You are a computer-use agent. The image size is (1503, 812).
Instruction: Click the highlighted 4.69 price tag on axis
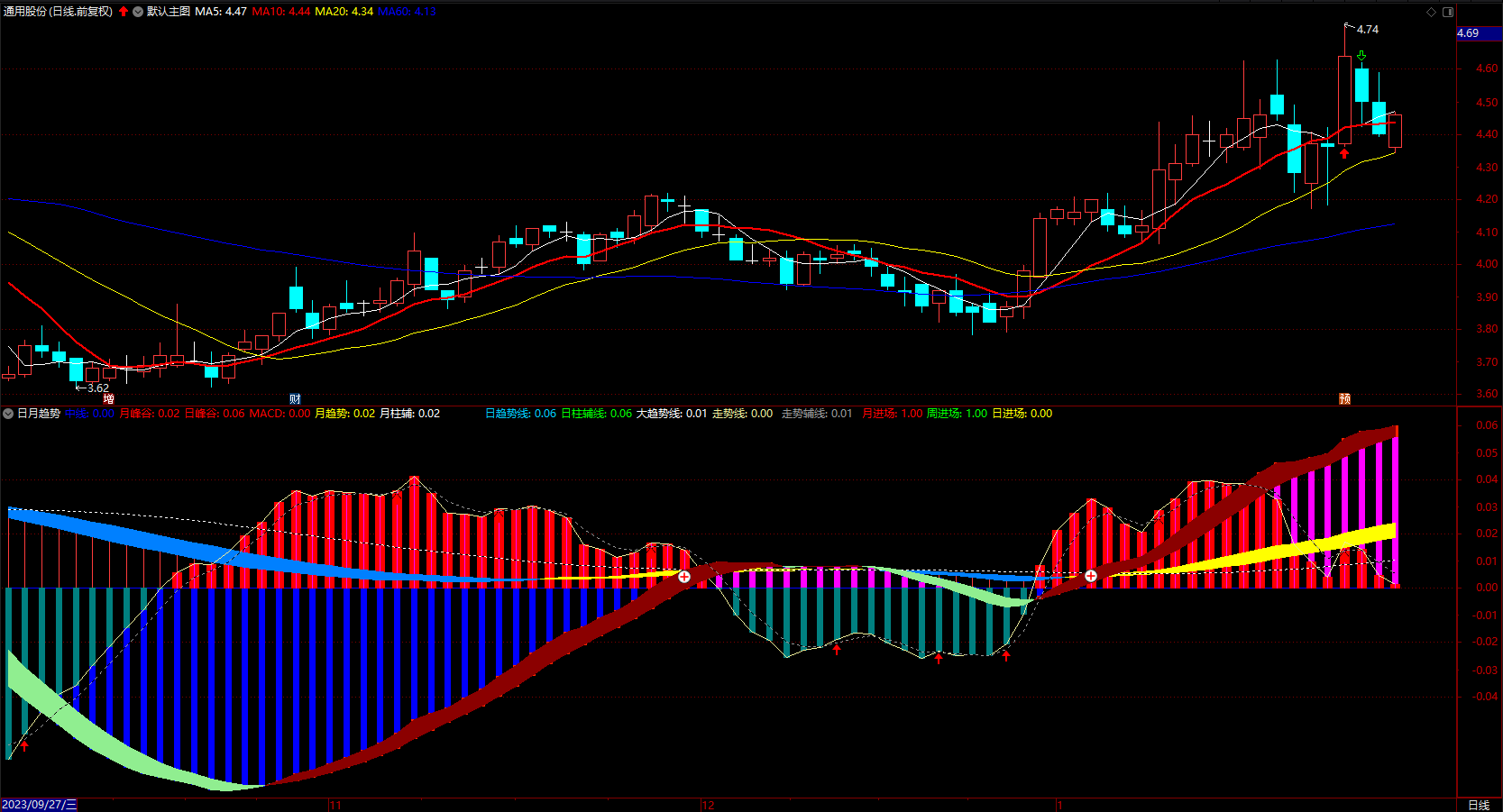pos(1480,33)
